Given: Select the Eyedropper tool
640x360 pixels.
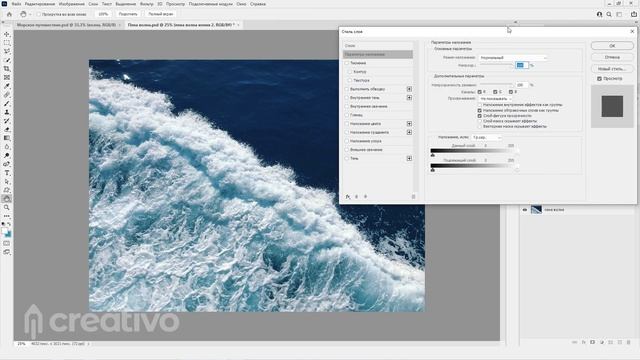Looking at the screenshot, I should pyautogui.click(x=7, y=86).
